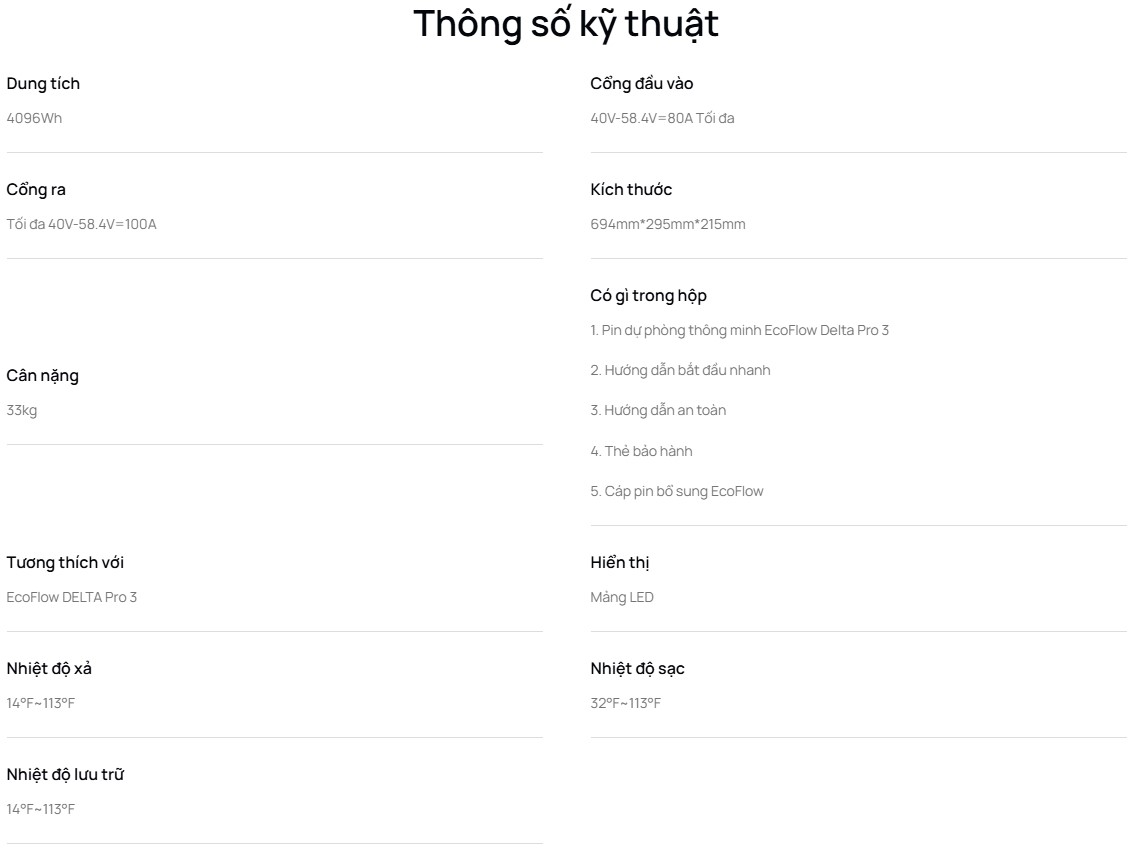Select the "Màng LED" display value

coord(622,597)
